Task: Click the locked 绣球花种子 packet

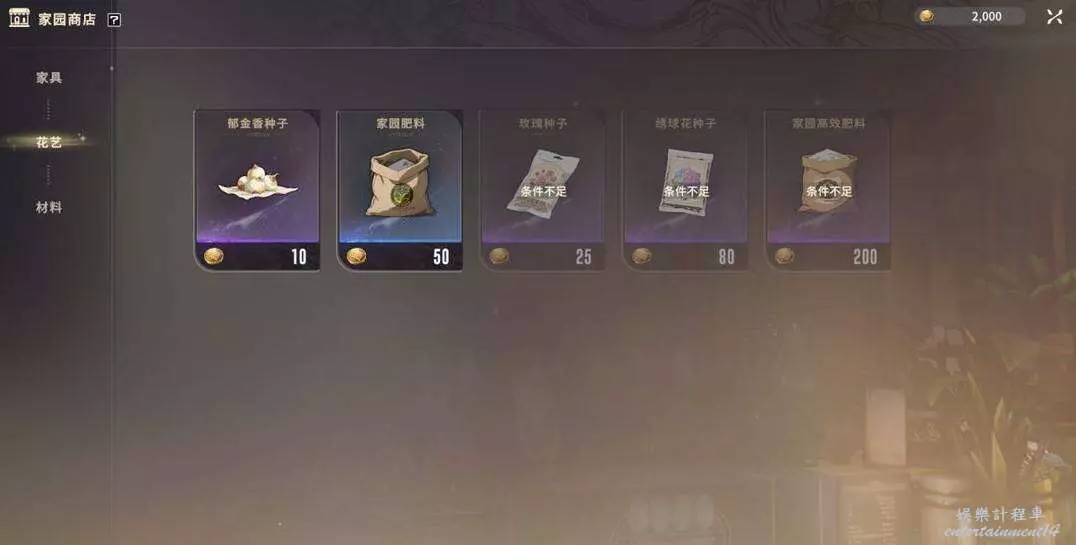Action: coord(686,183)
